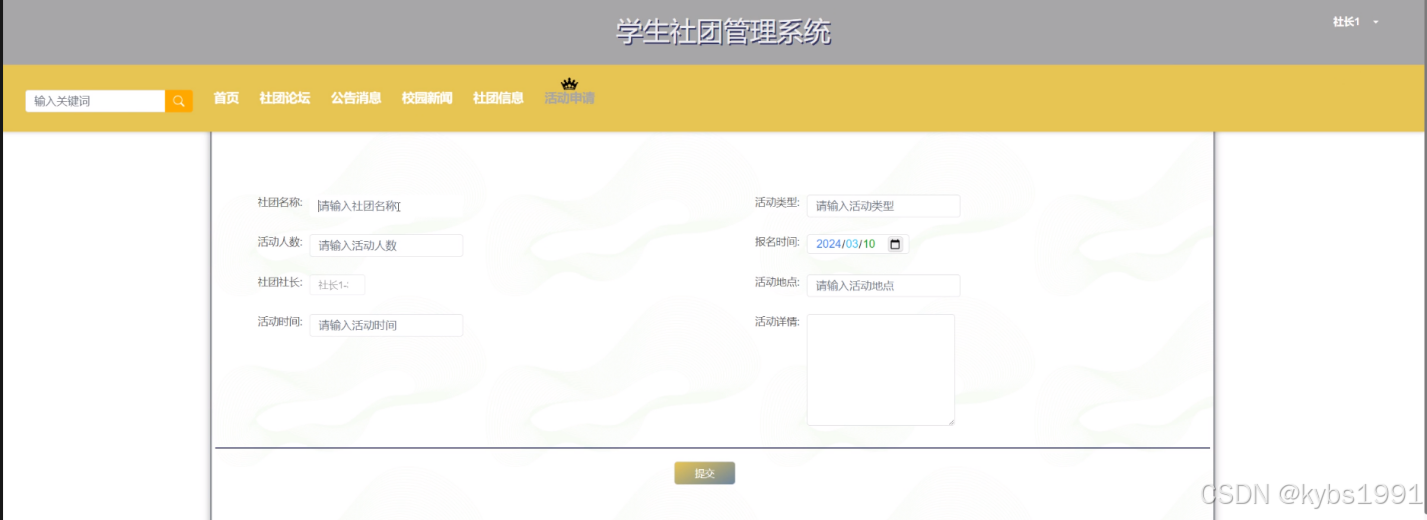Click inside the 活动详情 text area
Image resolution: width=1427 pixels, height=520 pixels.
coord(881,370)
